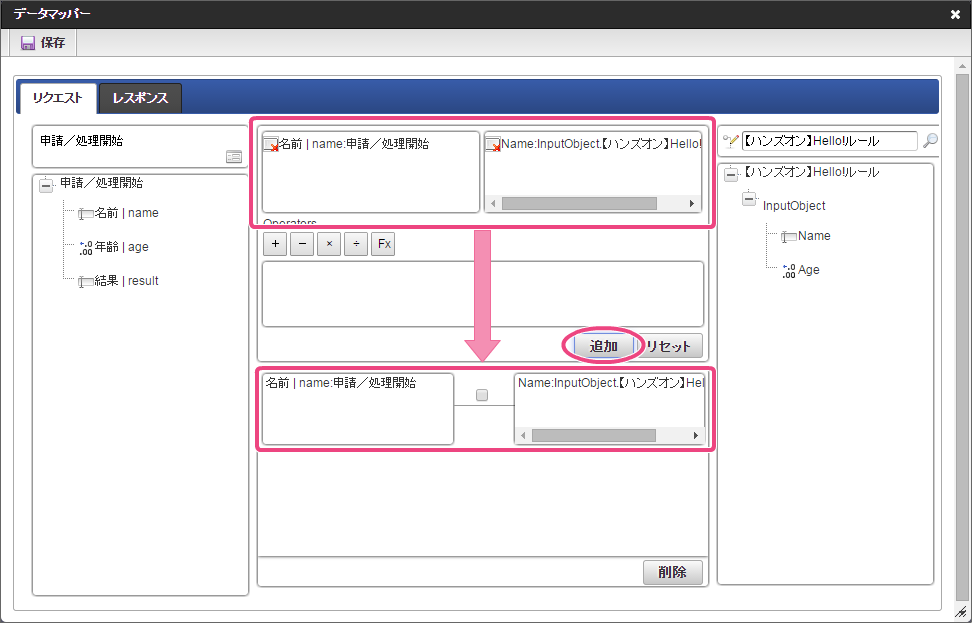
Task: Click the save floppy disk icon
Action: (x=27, y=43)
